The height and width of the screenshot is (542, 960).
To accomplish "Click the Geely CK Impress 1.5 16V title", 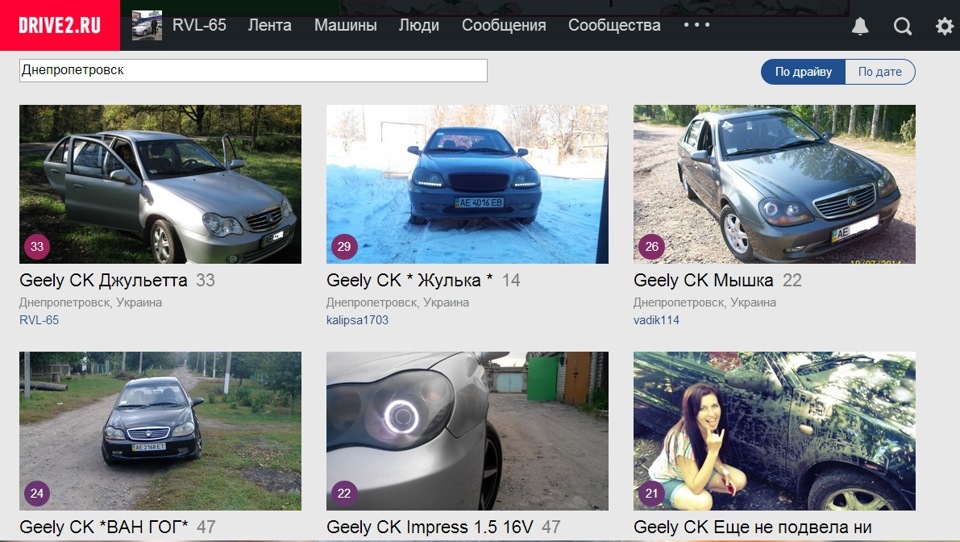I will pyautogui.click(x=430, y=527).
